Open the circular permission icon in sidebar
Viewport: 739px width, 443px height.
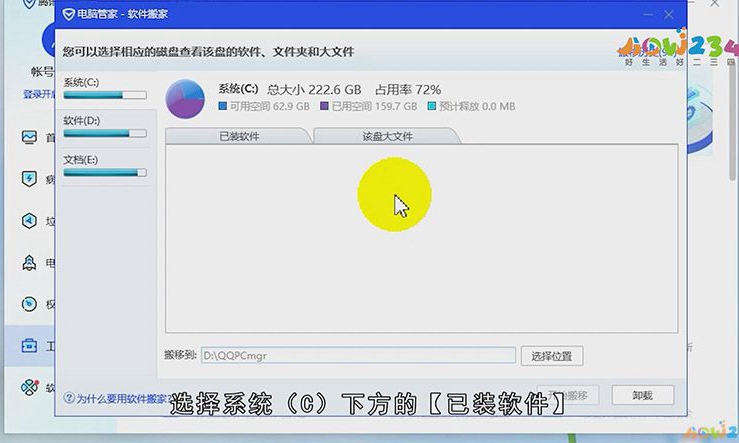[x=29, y=304]
